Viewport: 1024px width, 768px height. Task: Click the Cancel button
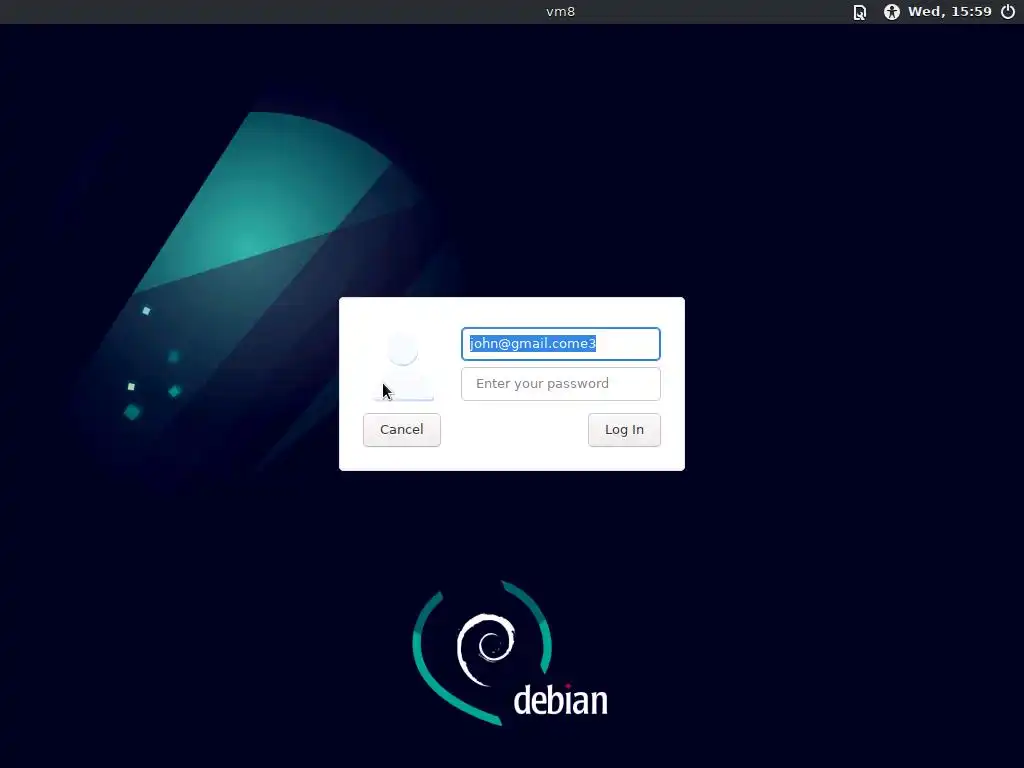pos(402,430)
